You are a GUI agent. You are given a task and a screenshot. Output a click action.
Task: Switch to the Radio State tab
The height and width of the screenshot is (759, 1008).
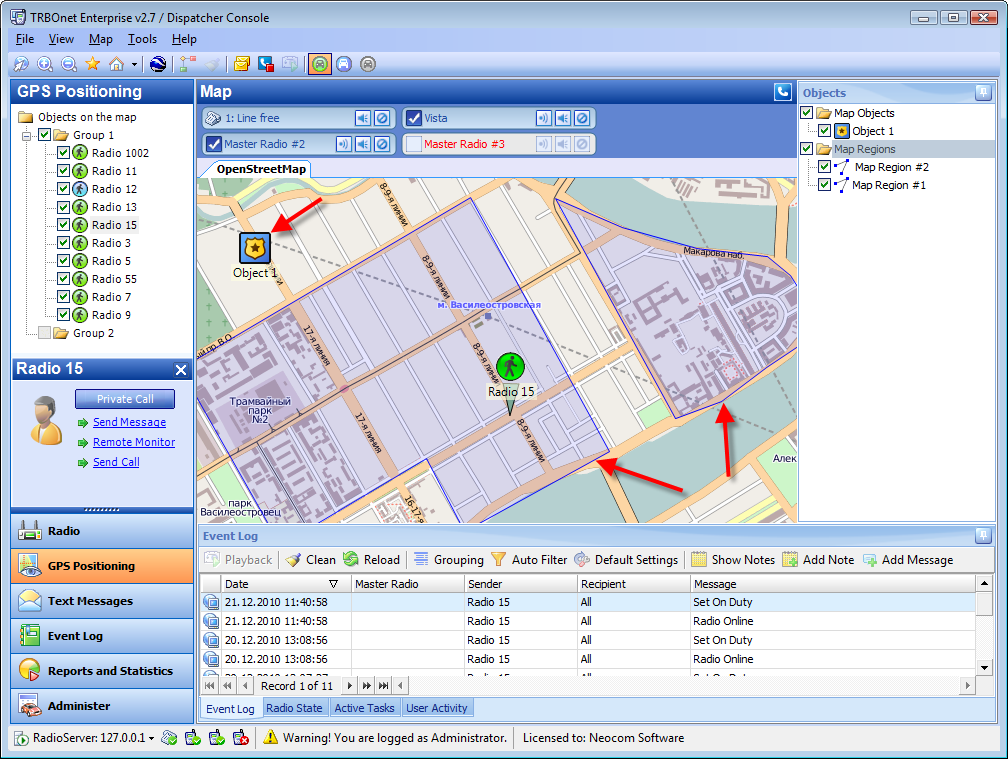click(294, 708)
